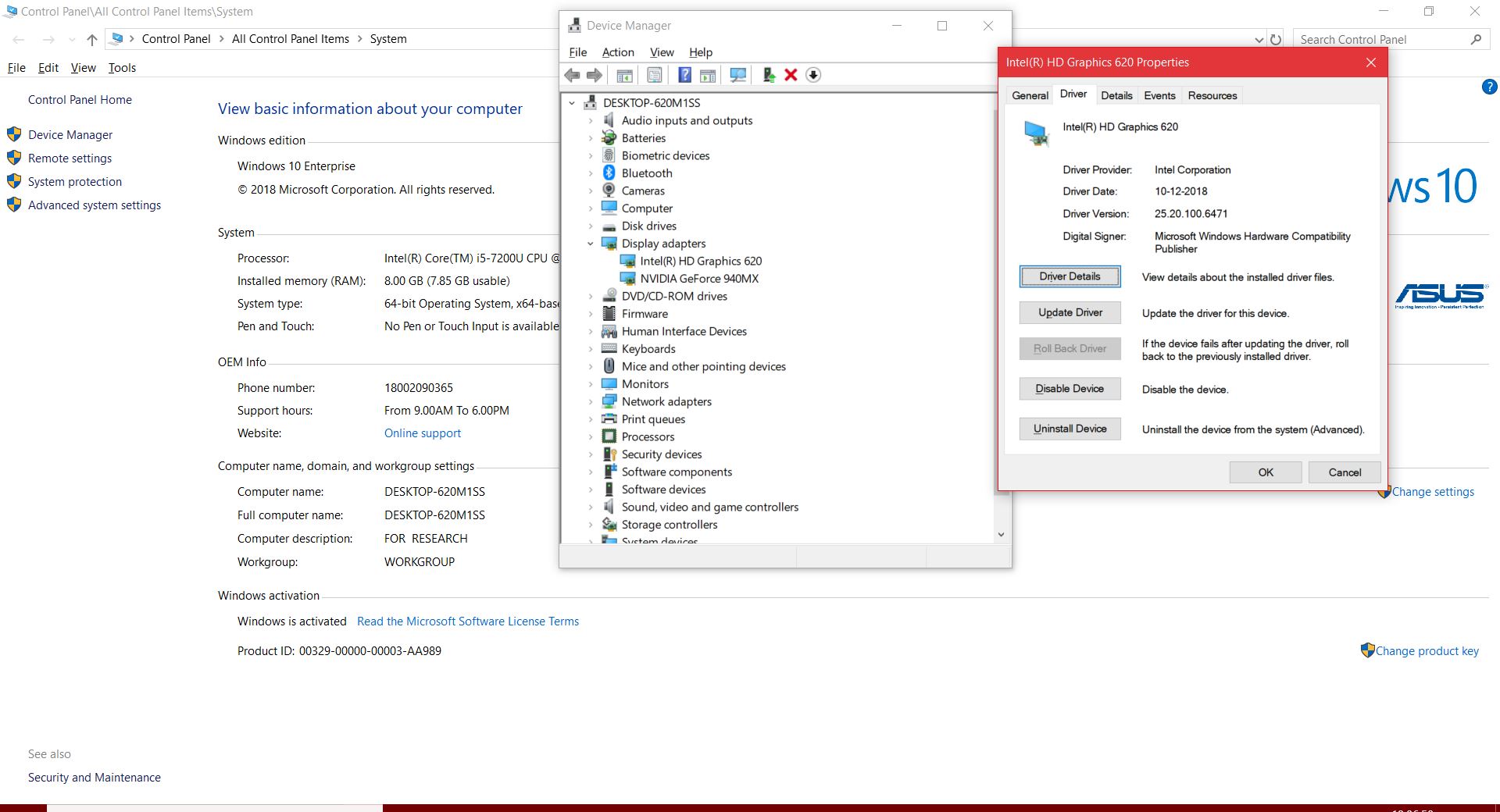Click the blue Help toolbar icon

coord(684,75)
